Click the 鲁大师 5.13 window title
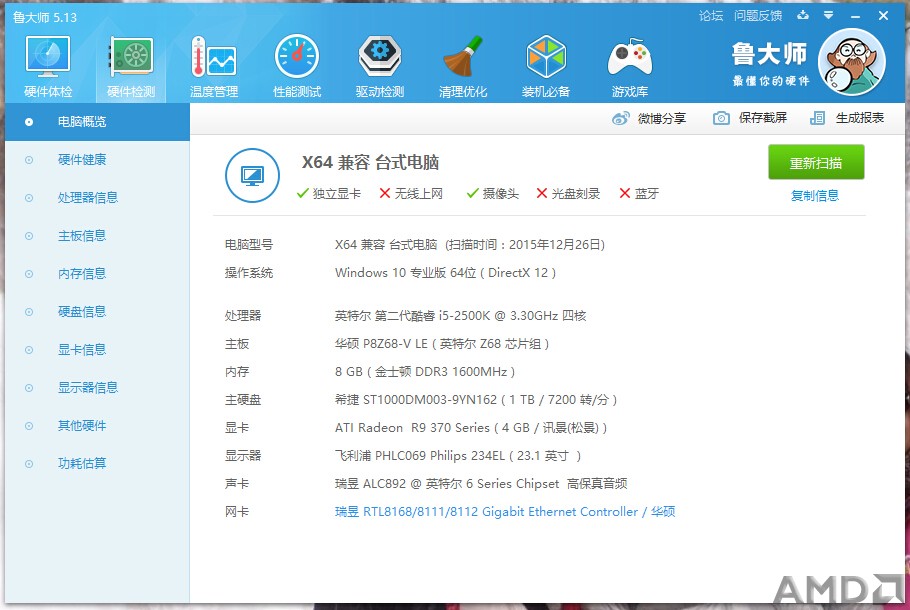 click(45, 17)
